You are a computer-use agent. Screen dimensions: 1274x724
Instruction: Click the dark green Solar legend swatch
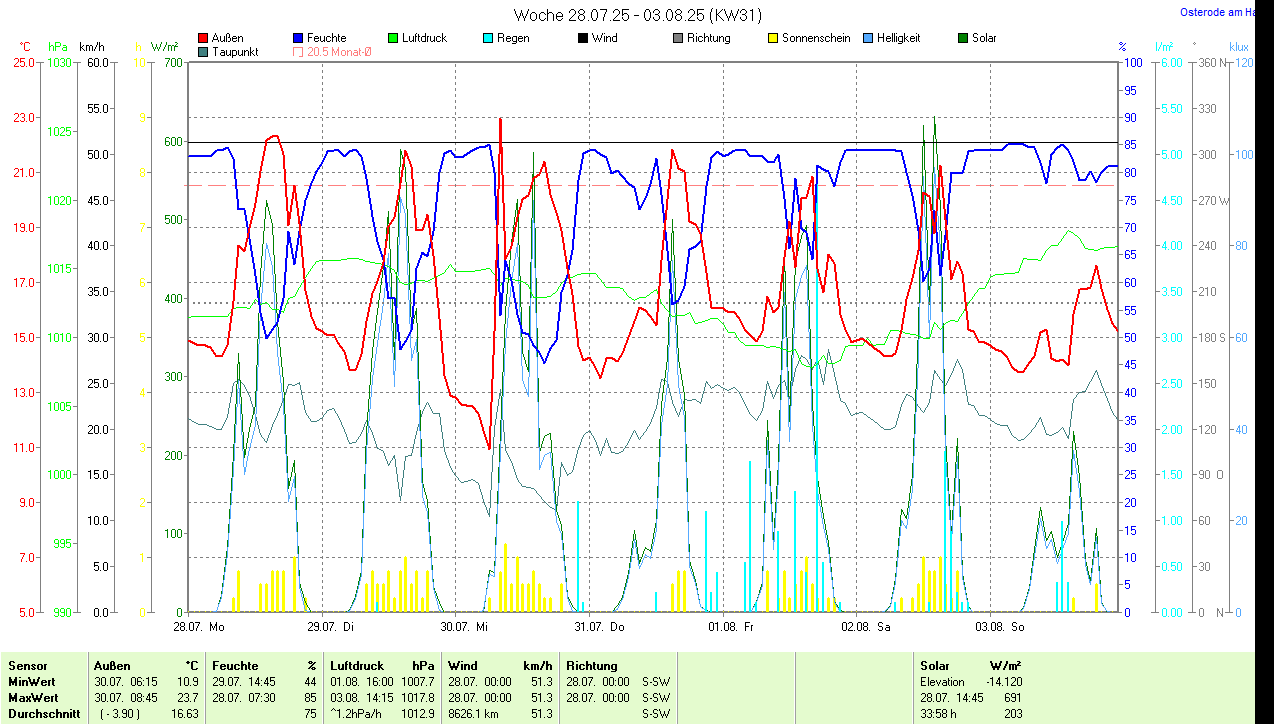pyautogui.click(x=964, y=38)
